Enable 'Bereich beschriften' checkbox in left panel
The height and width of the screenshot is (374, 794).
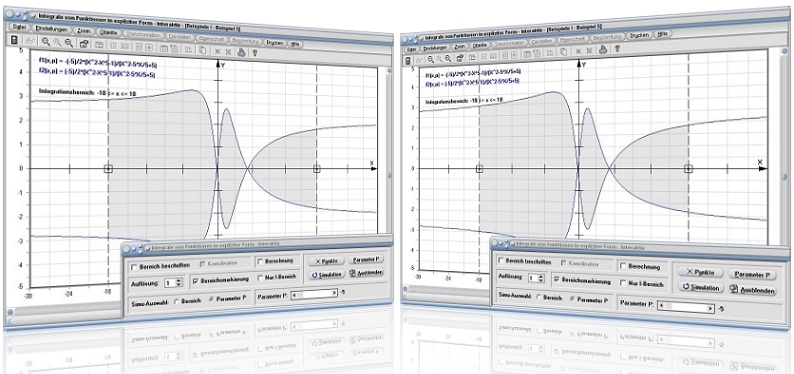pyautogui.click(x=134, y=266)
